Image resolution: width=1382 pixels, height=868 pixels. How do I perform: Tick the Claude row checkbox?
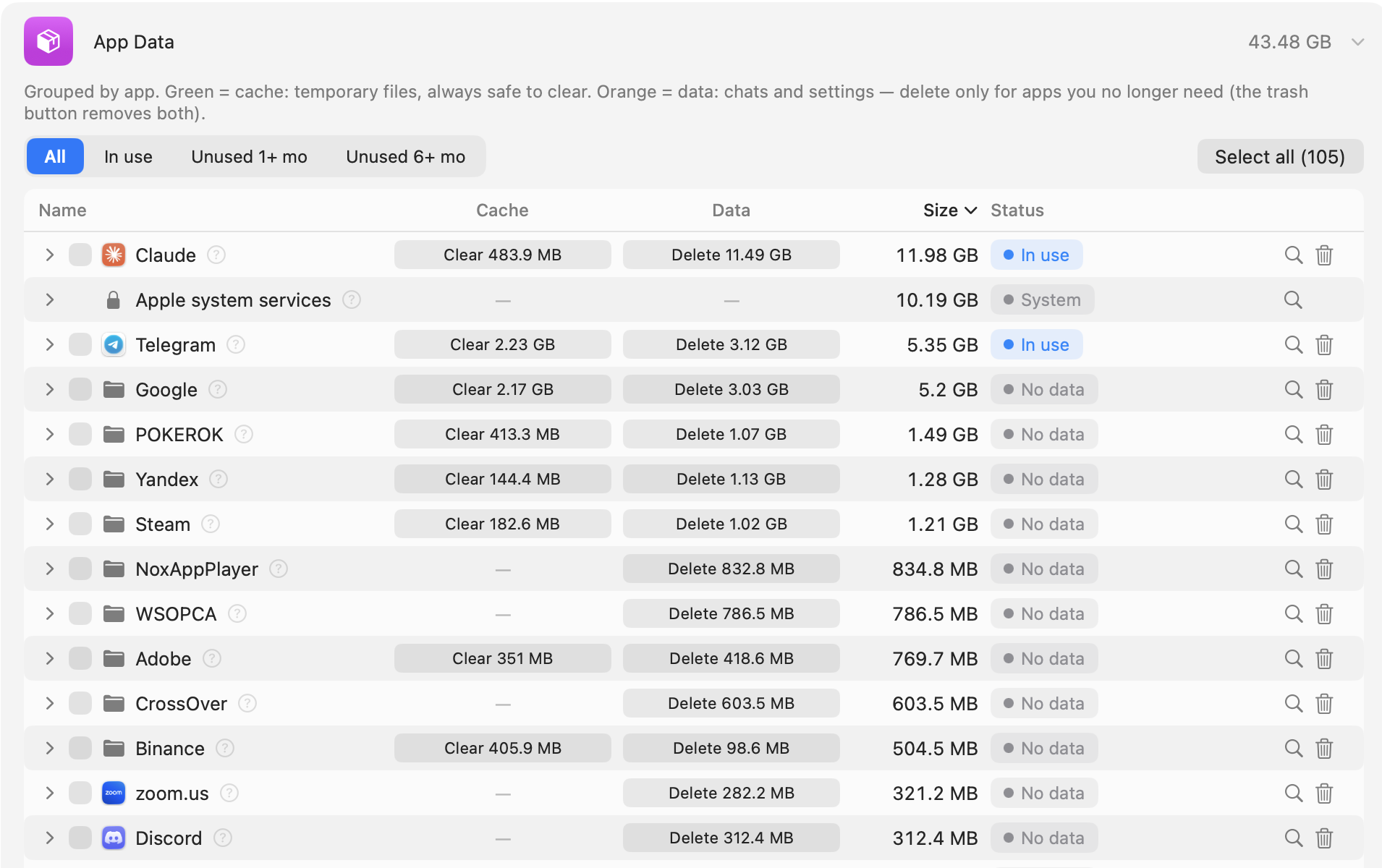click(x=80, y=255)
